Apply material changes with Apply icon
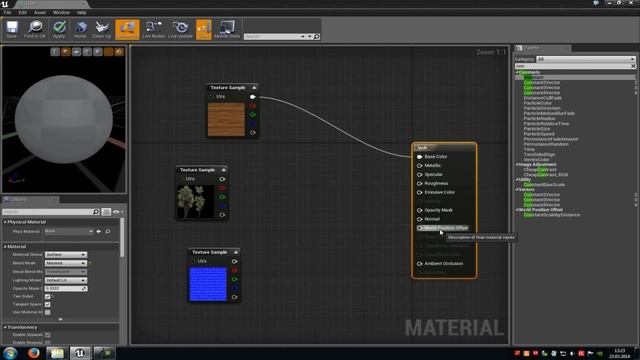 point(59,29)
